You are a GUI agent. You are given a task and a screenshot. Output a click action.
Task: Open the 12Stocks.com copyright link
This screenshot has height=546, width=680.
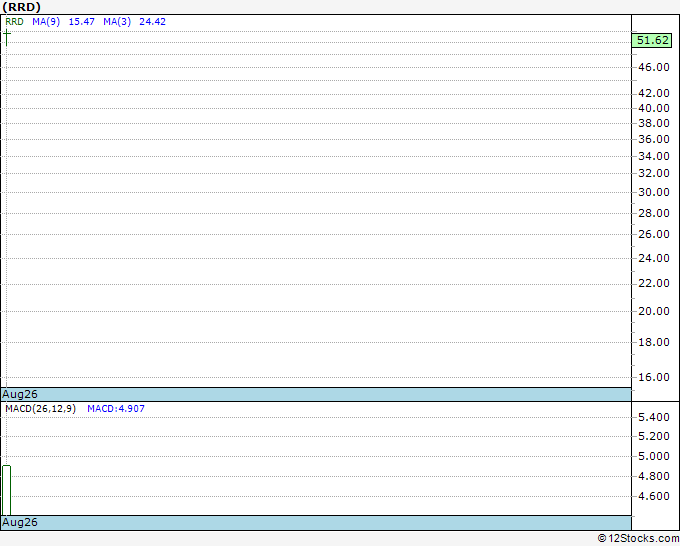(638, 538)
